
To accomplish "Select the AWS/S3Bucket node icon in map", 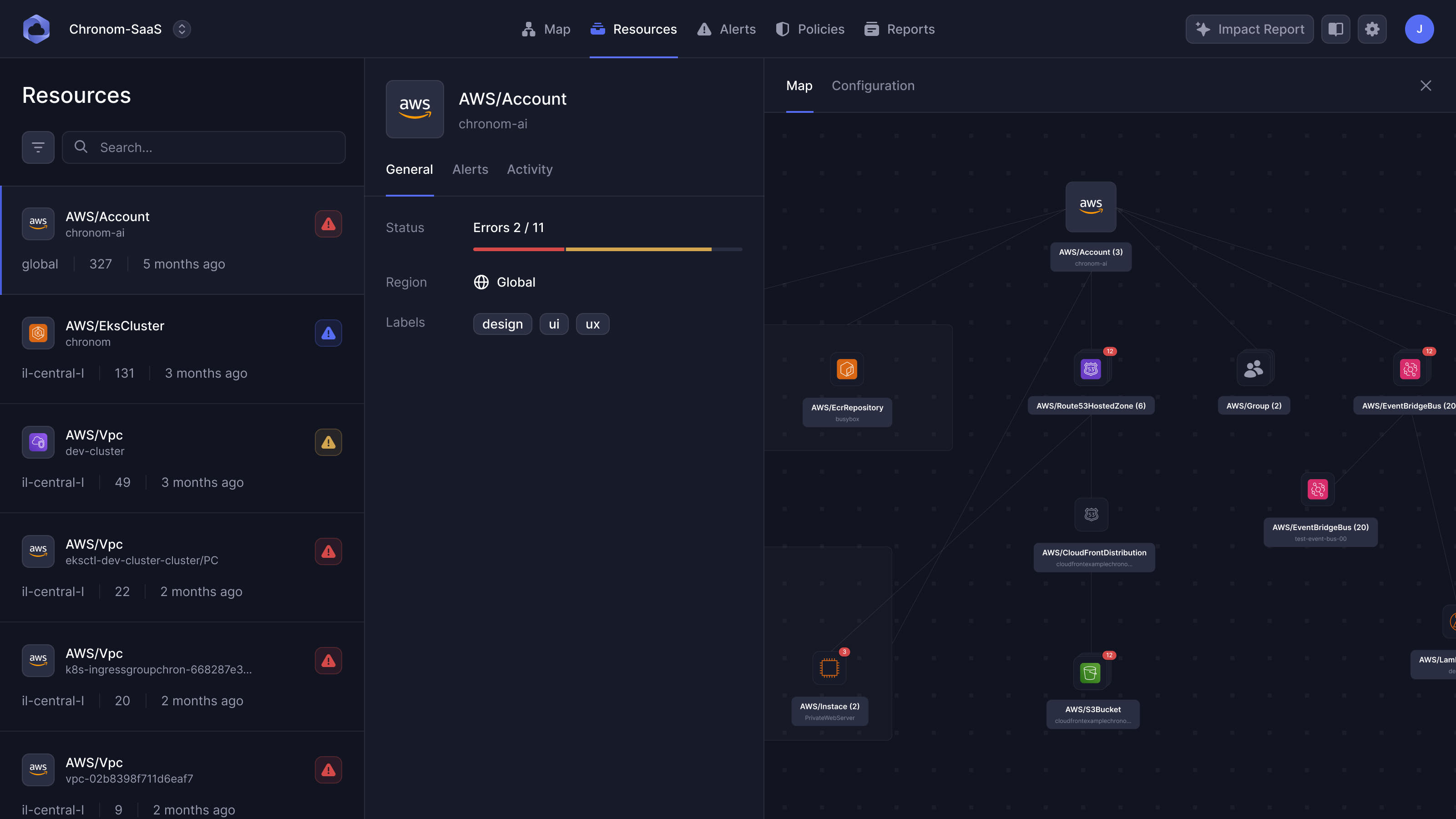I will pos(1090,672).
